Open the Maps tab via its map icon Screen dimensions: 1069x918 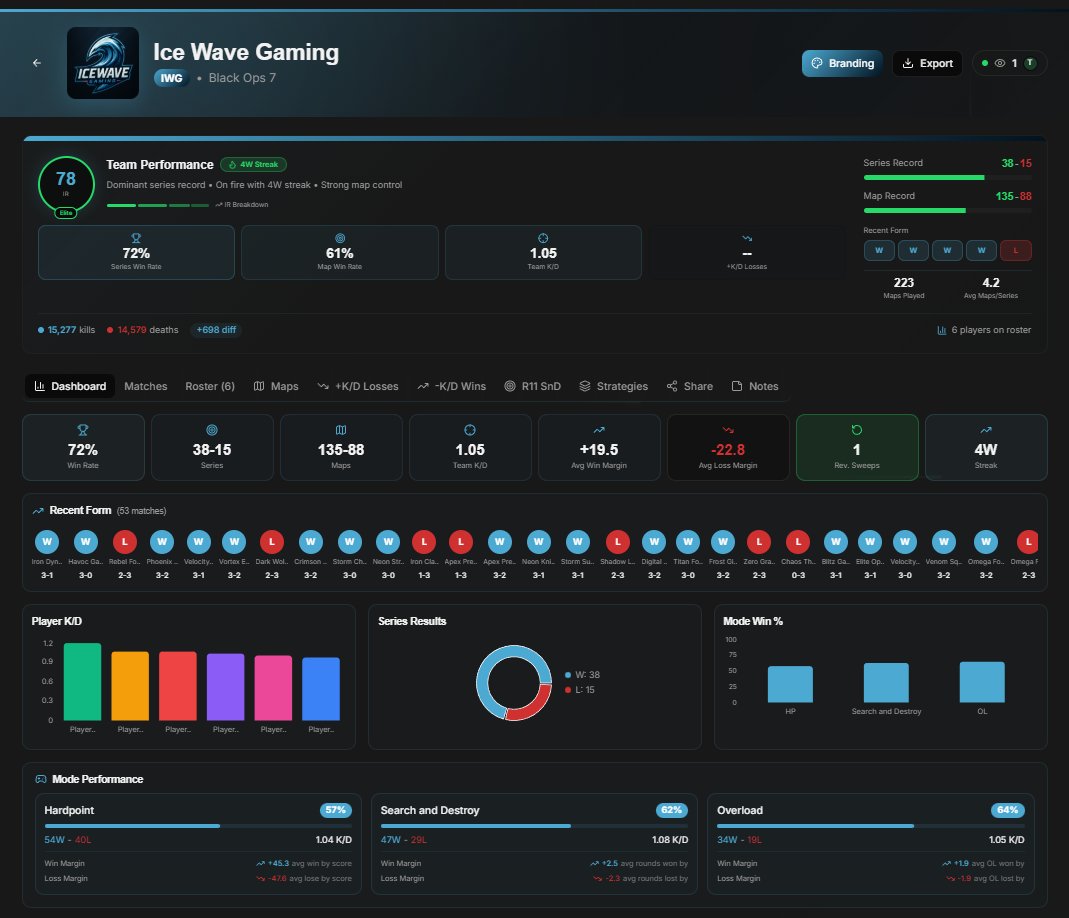tap(260, 386)
